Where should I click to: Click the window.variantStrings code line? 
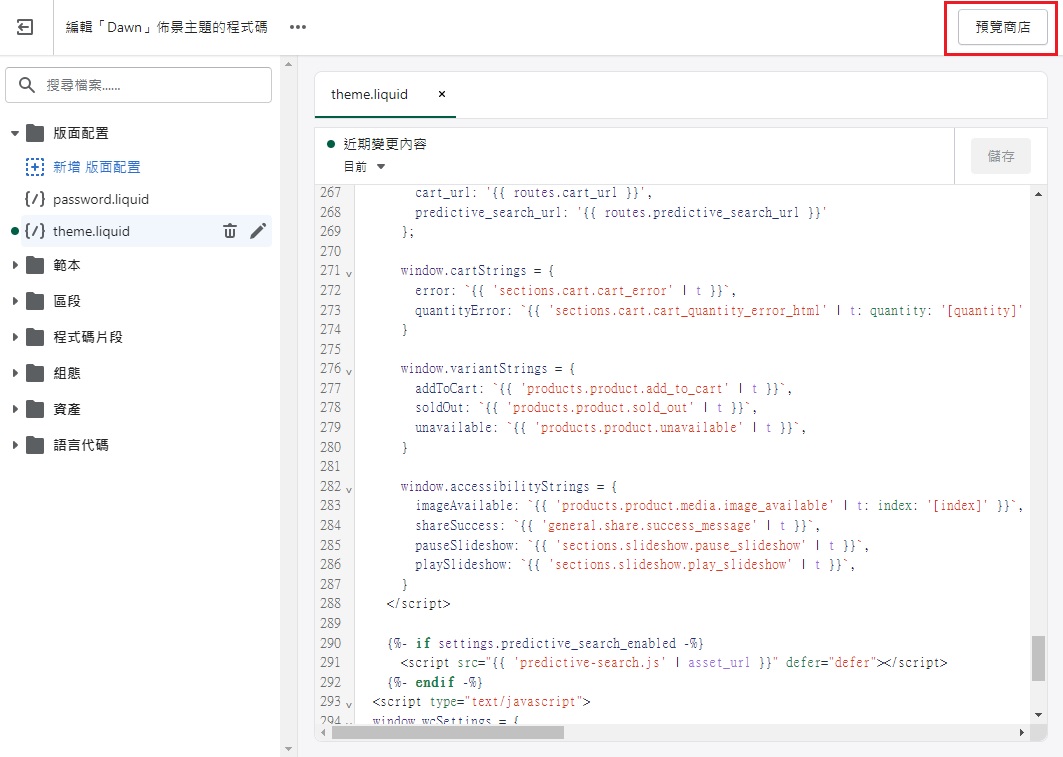coord(487,369)
